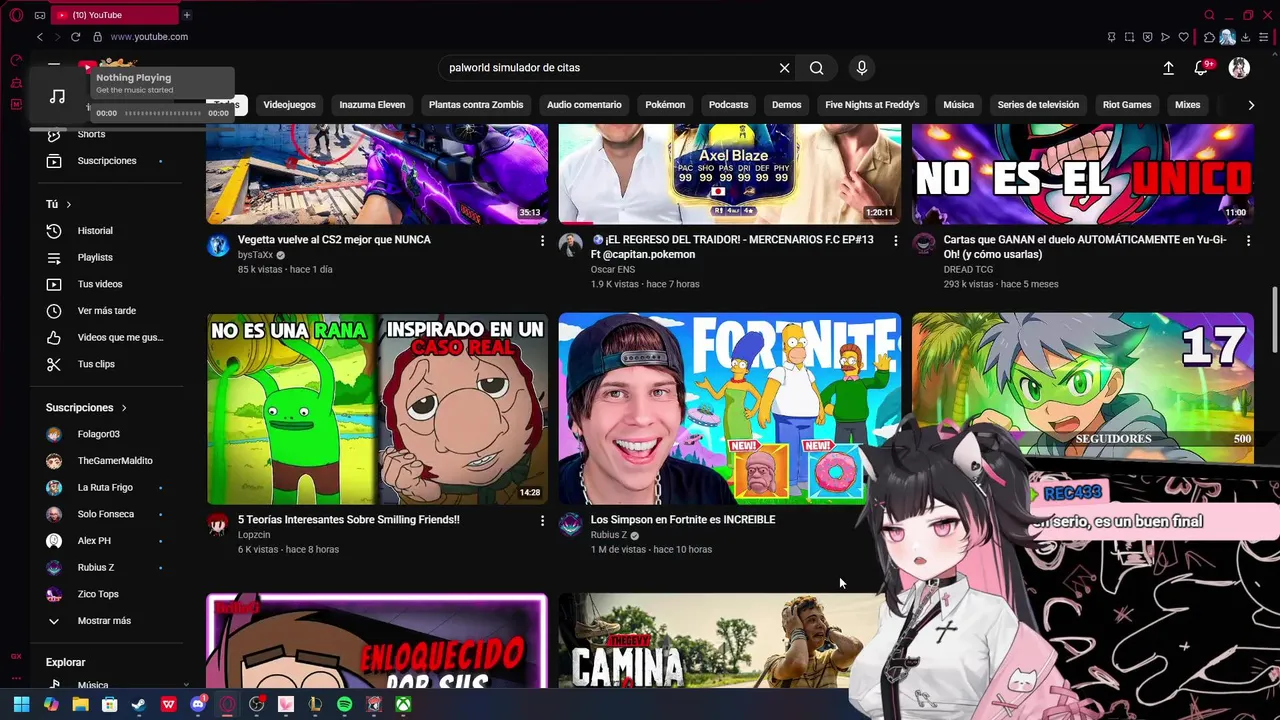Open the GX Control sidebar icon
This screenshot has height=720, width=1280.
16,60
